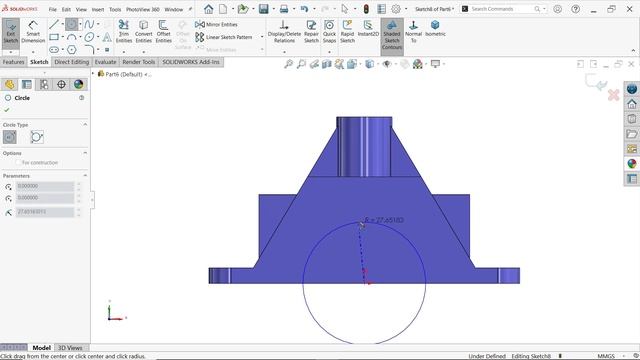The width and height of the screenshot is (640, 360).
Task: Open the Tools menu
Action: pos(115,9)
